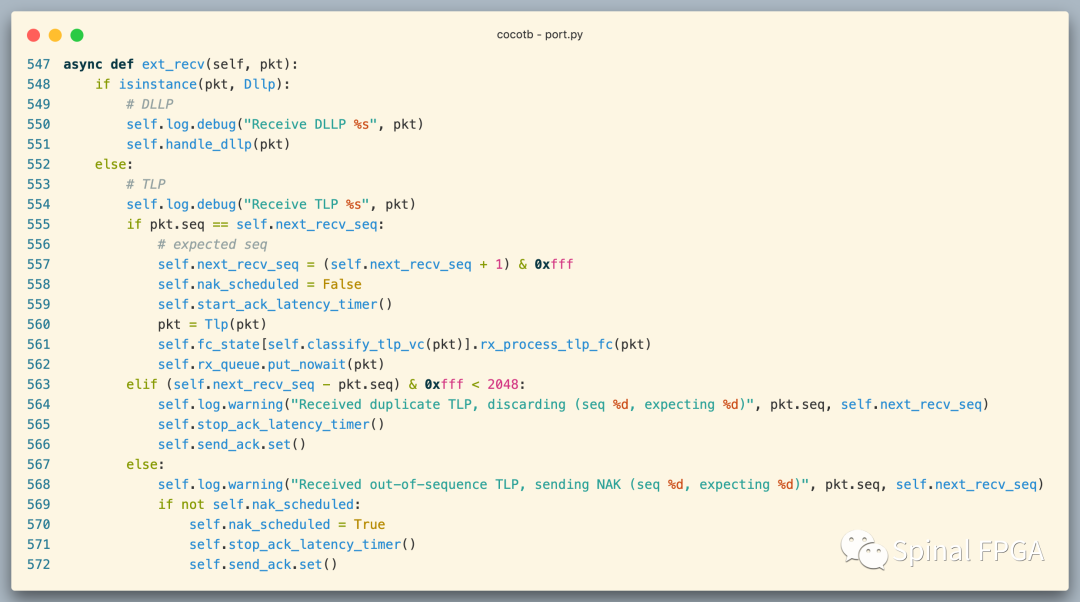Click string "Receive TLP %s" on line 554
The width and height of the screenshot is (1080, 602).
coord(307,204)
